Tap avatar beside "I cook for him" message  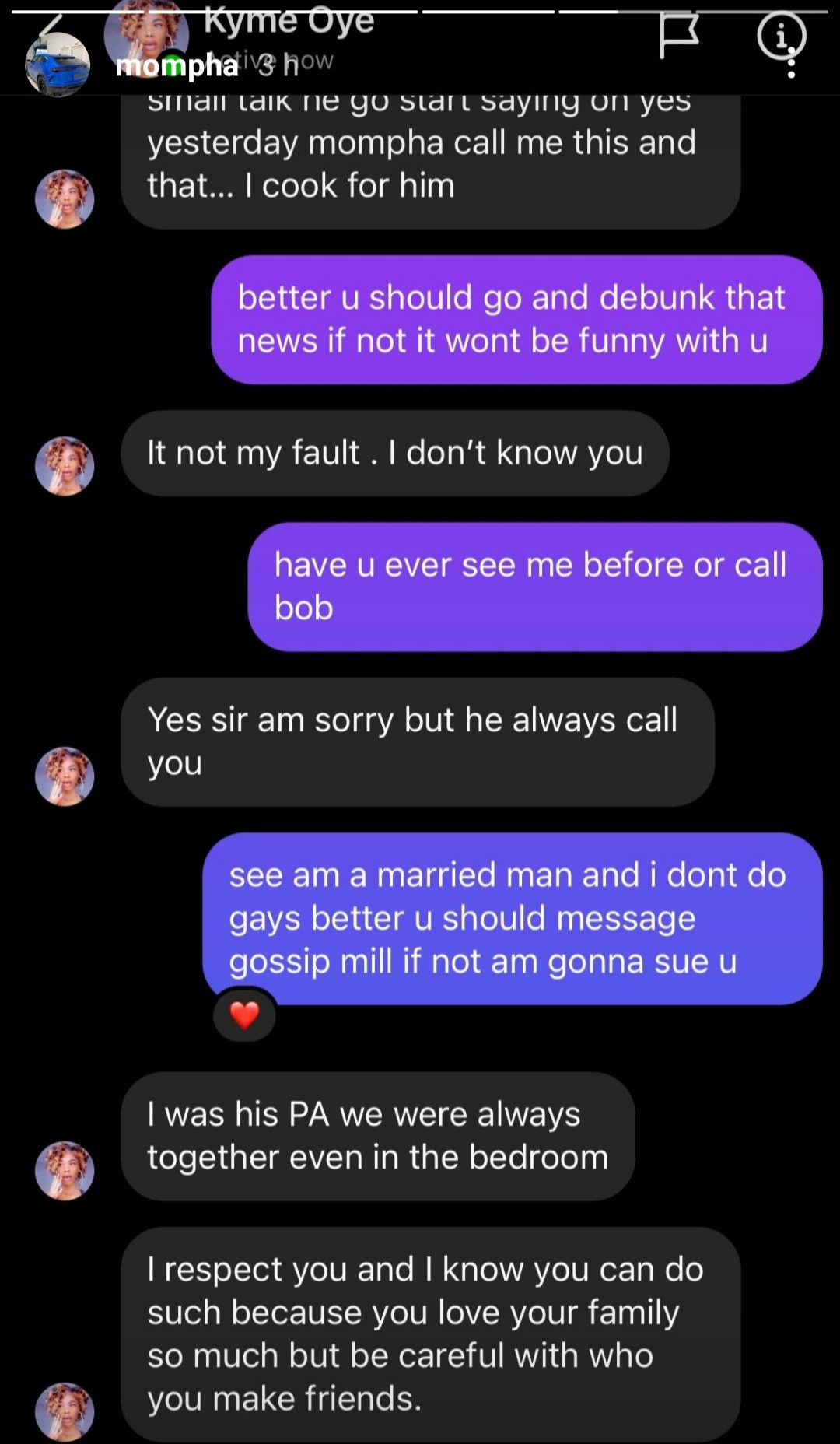tap(65, 199)
